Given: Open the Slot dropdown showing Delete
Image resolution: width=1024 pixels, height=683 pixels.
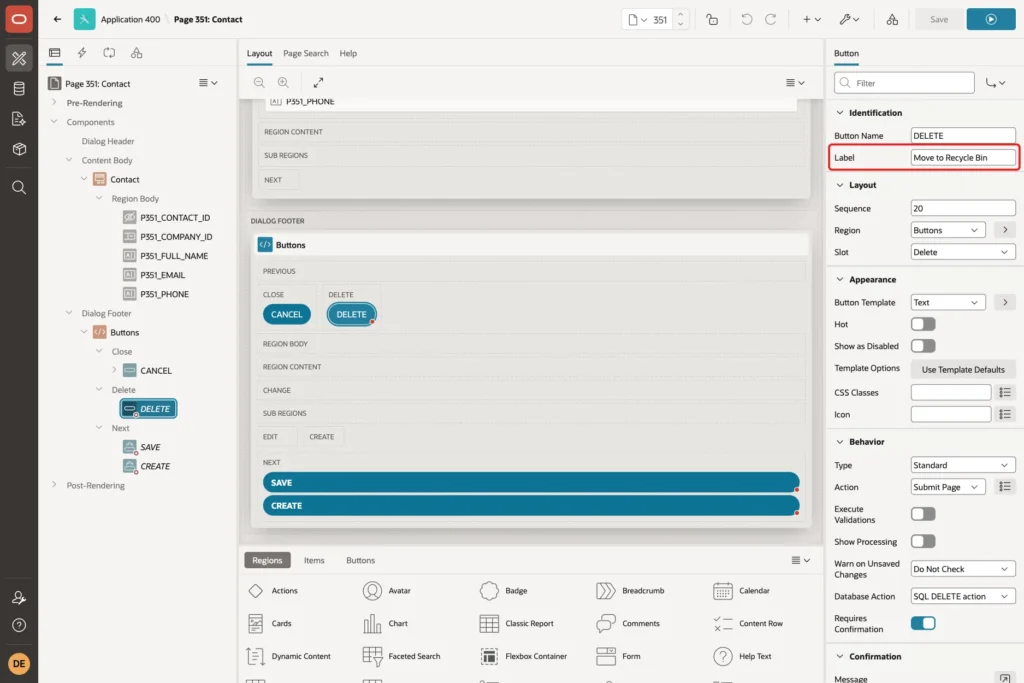Looking at the screenshot, I should click(963, 252).
